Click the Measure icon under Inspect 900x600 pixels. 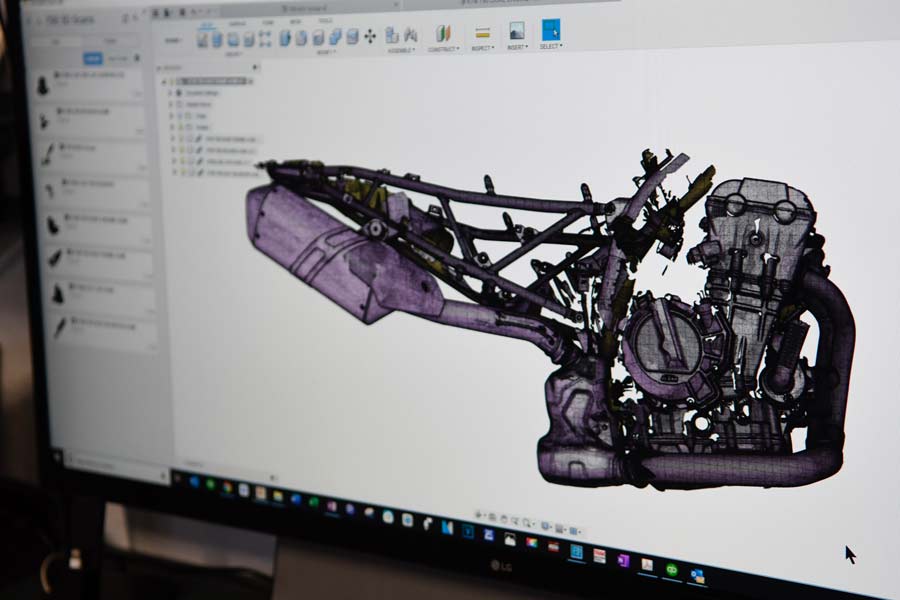coord(482,33)
